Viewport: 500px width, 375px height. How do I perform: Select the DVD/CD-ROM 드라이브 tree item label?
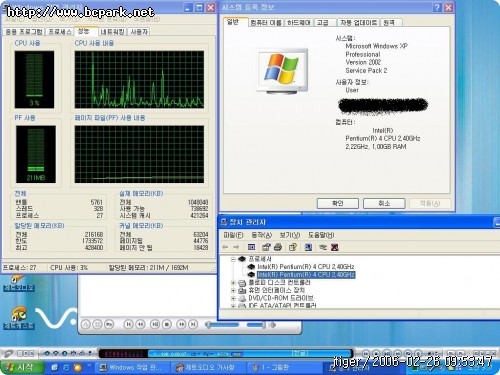click(281, 298)
